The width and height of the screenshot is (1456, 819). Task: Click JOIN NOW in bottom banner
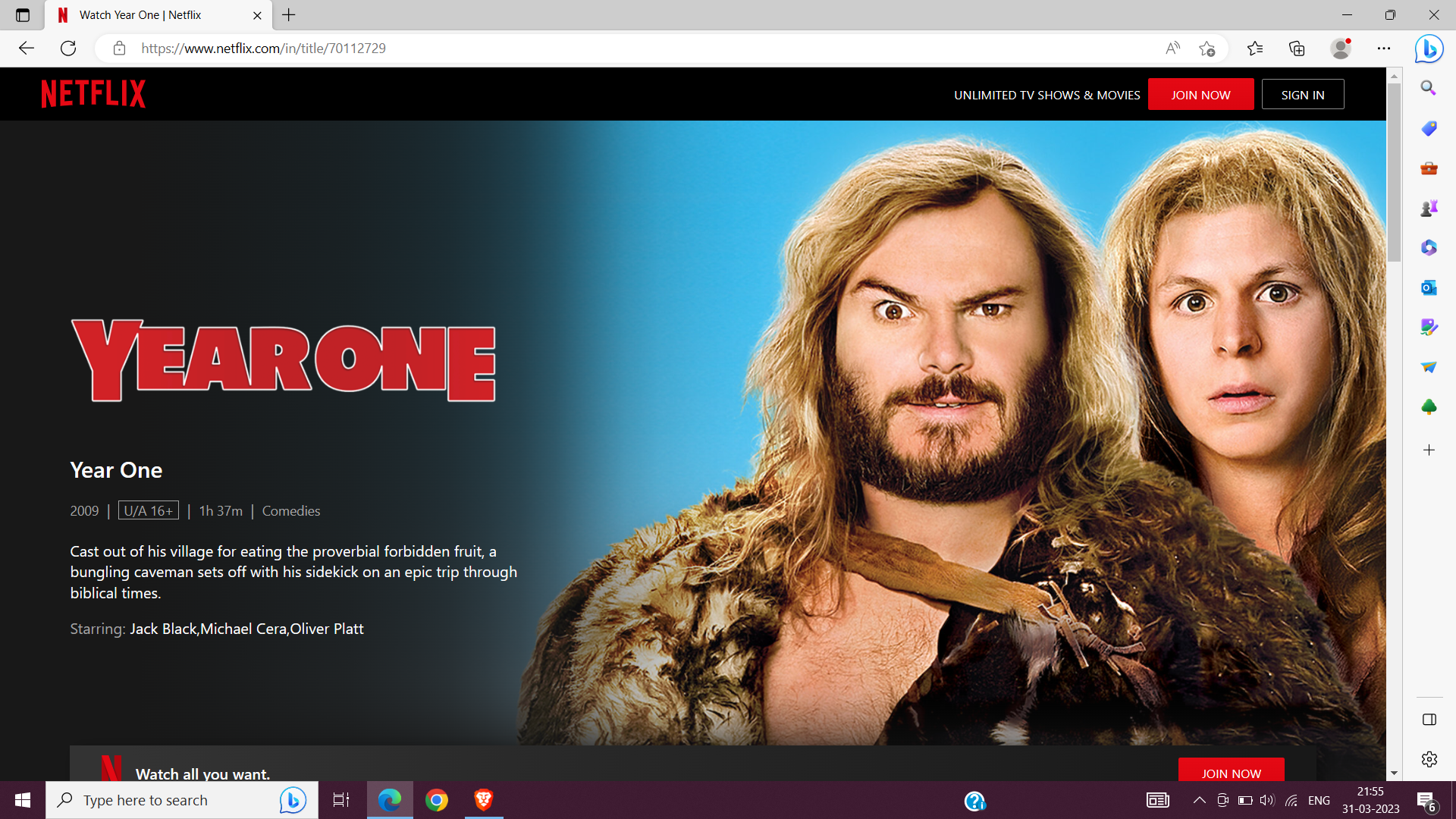(x=1231, y=771)
